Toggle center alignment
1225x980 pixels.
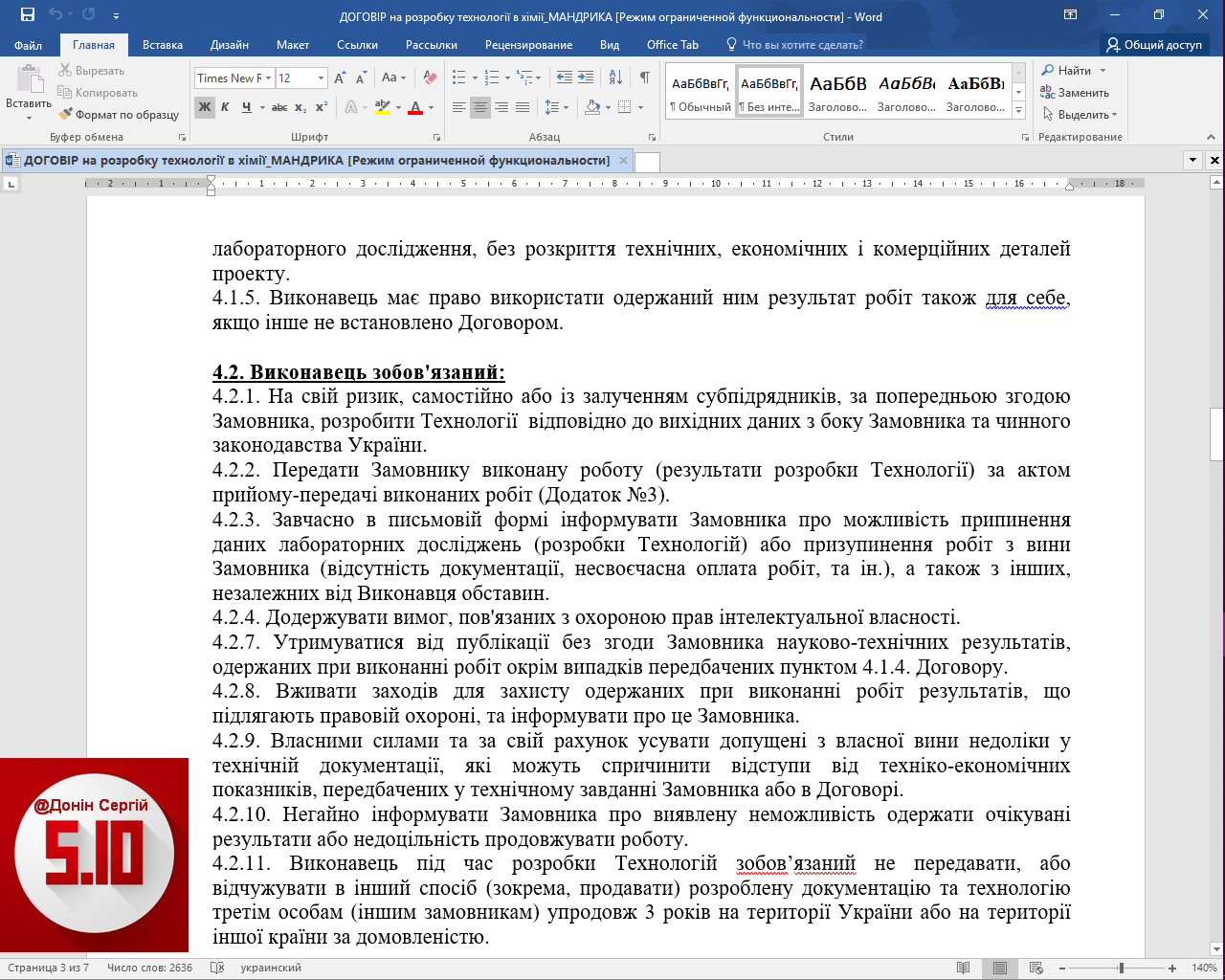[480, 107]
